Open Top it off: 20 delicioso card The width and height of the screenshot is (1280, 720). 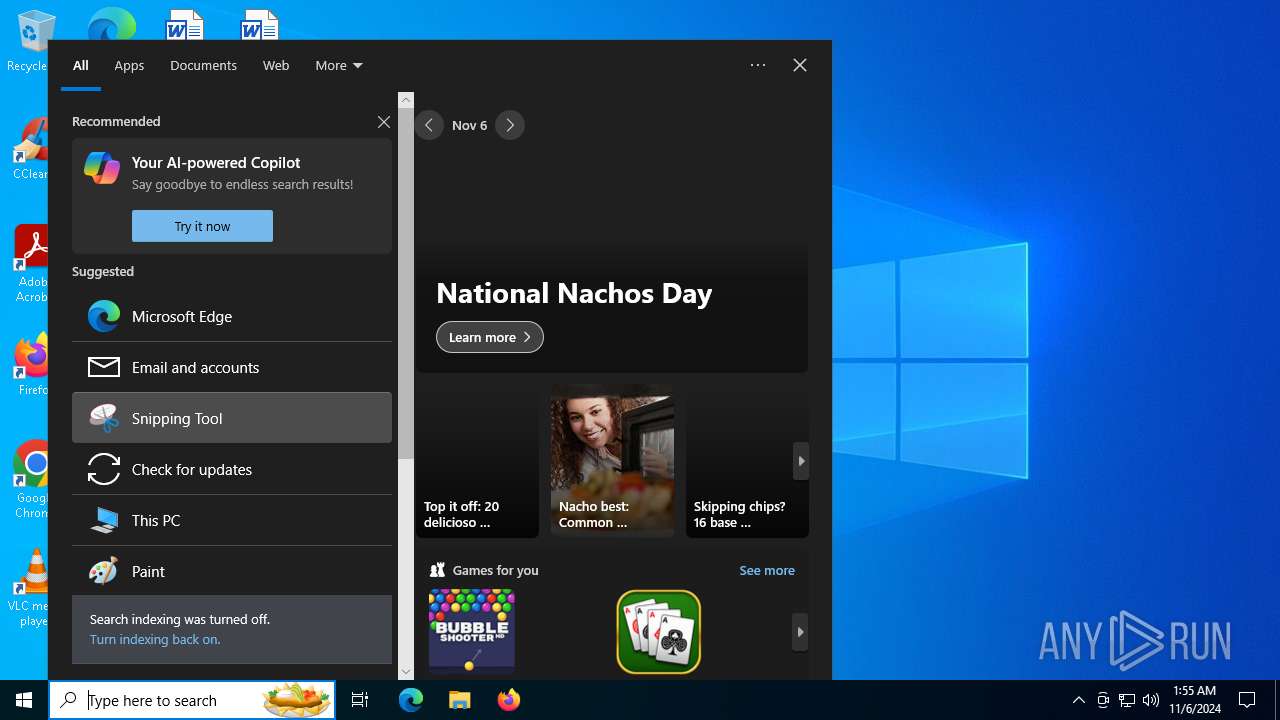[478, 461]
